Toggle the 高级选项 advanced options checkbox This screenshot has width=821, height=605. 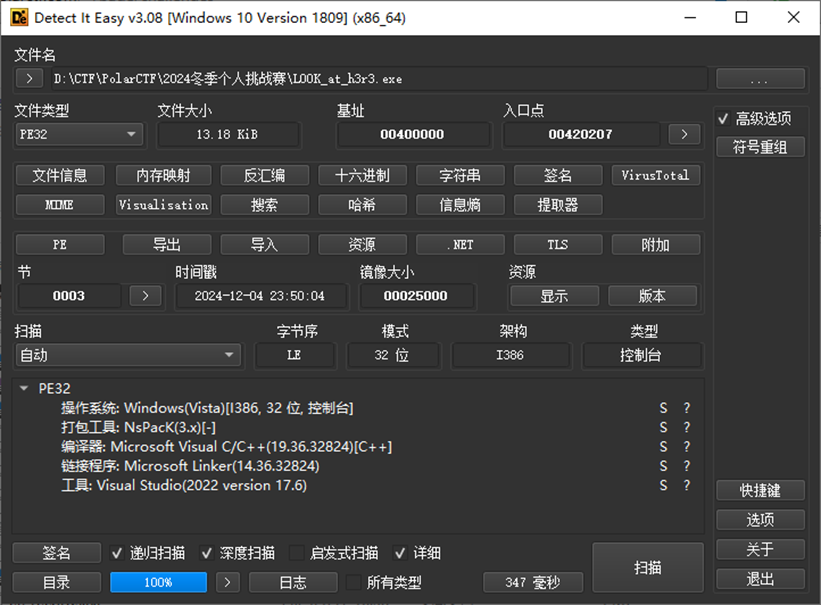[x=724, y=117]
